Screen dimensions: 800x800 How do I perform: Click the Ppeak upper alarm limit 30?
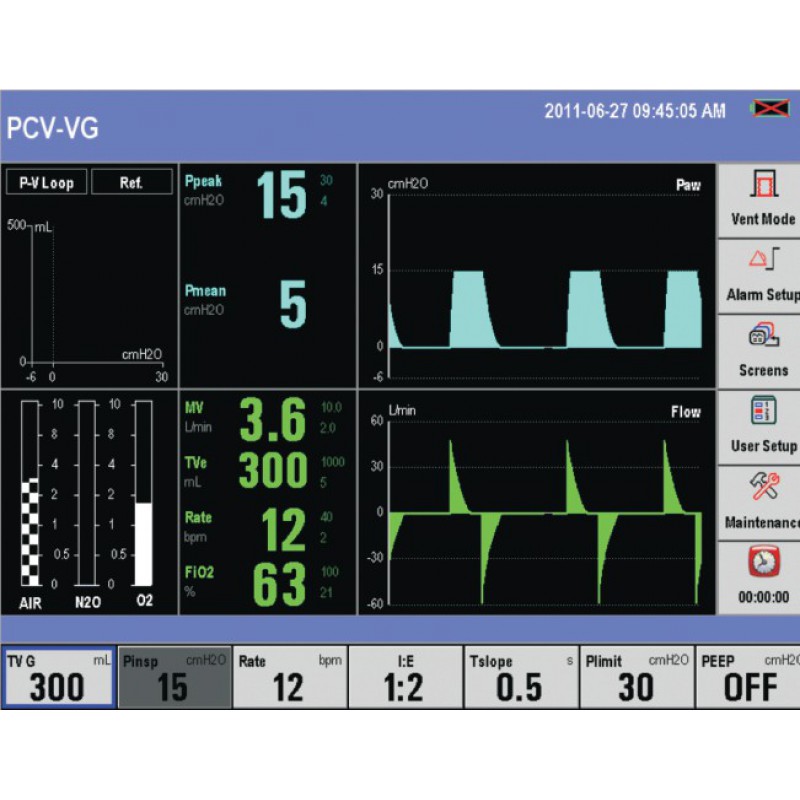click(x=327, y=180)
